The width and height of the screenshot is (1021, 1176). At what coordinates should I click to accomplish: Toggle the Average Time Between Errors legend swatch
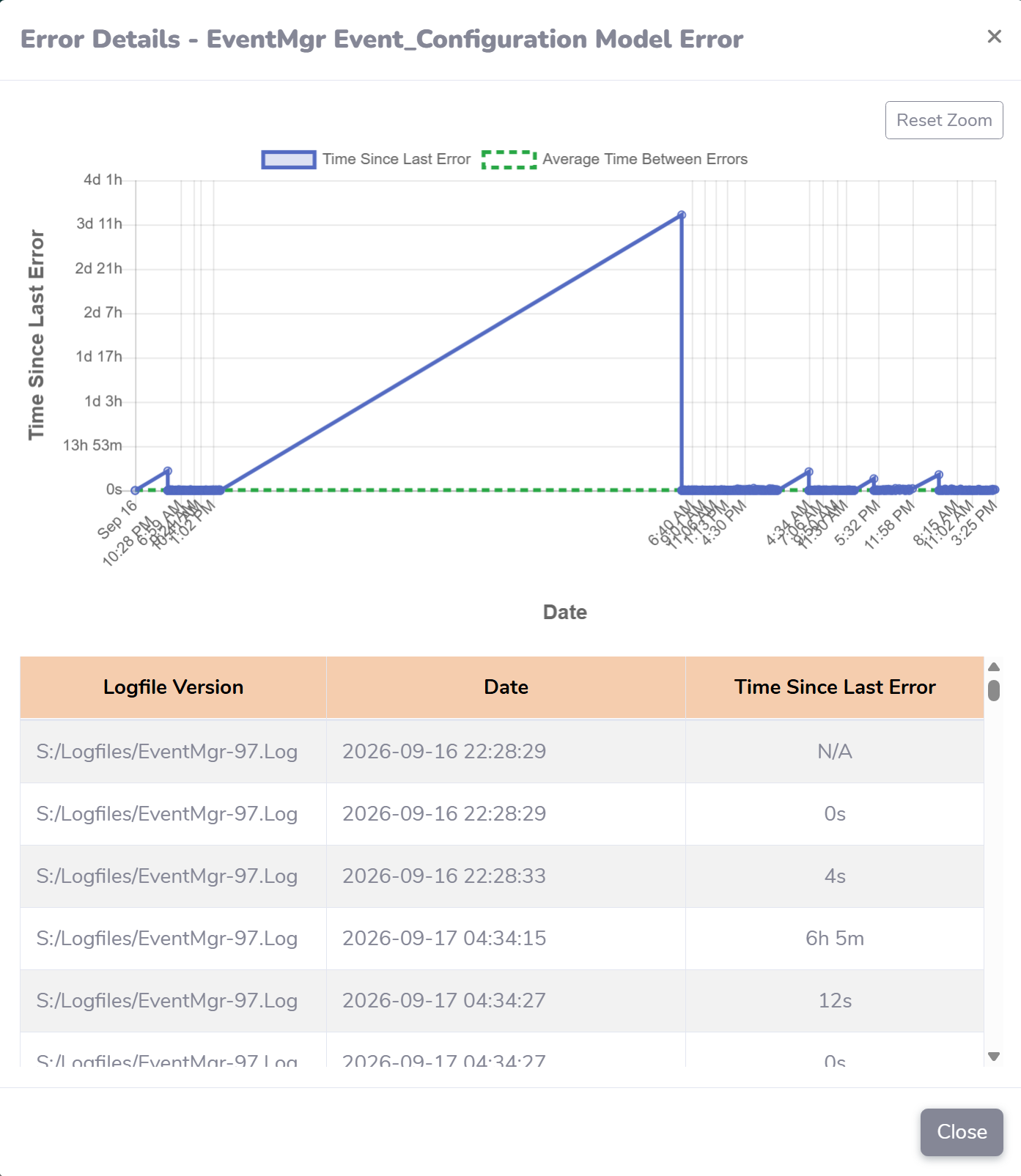tap(509, 159)
